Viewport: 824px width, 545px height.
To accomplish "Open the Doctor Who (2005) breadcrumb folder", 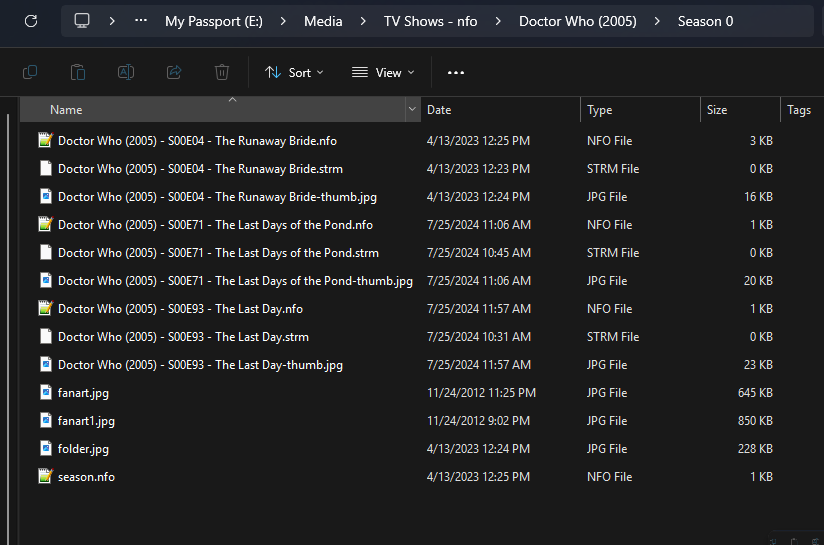I will pos(577,21).
